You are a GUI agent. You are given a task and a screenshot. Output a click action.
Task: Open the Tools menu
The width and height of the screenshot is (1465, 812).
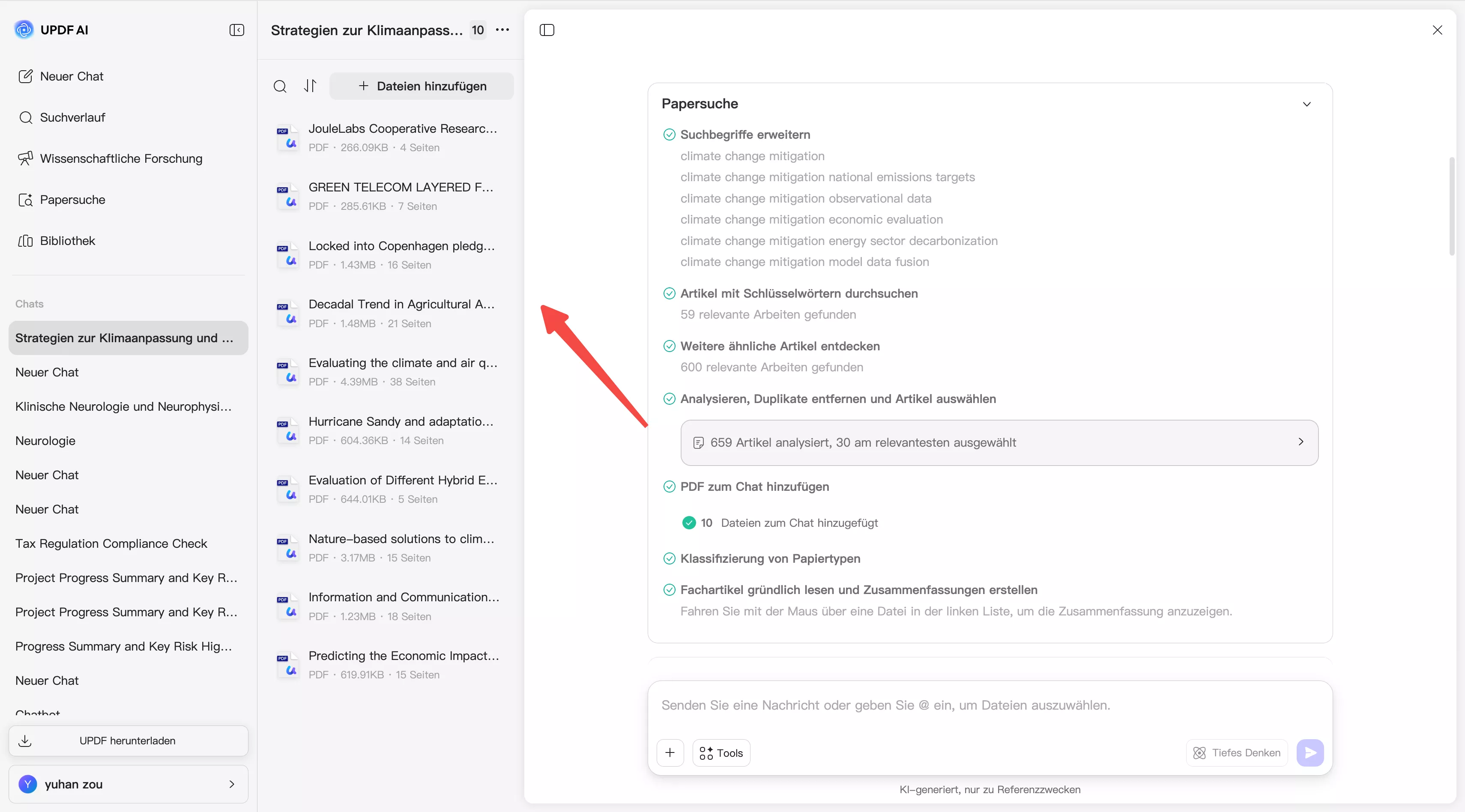pyautogui.click(x=721, y=753)
